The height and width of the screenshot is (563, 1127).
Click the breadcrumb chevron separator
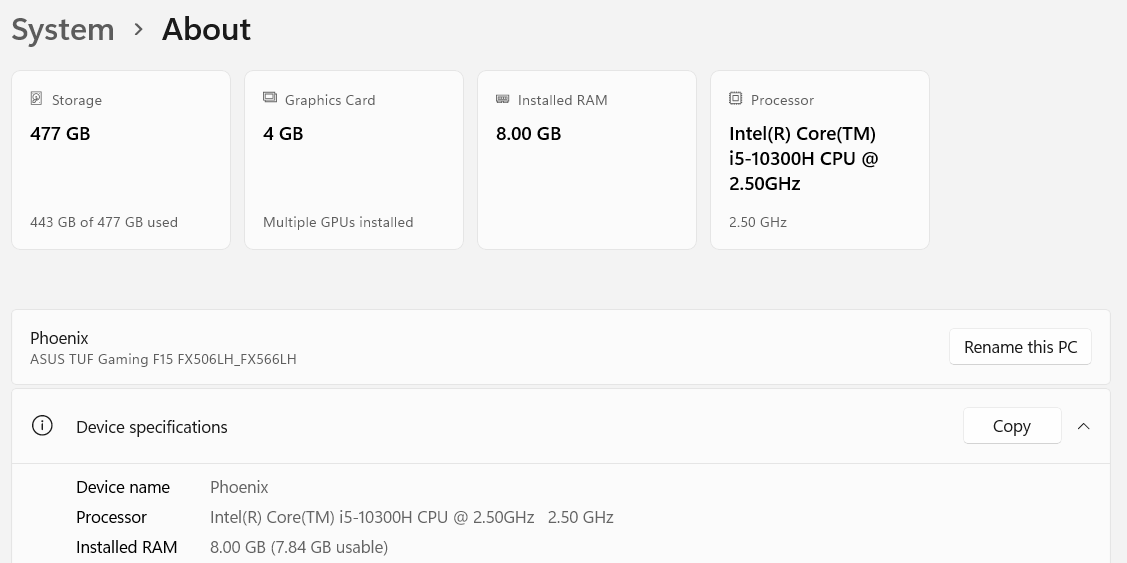139,29
